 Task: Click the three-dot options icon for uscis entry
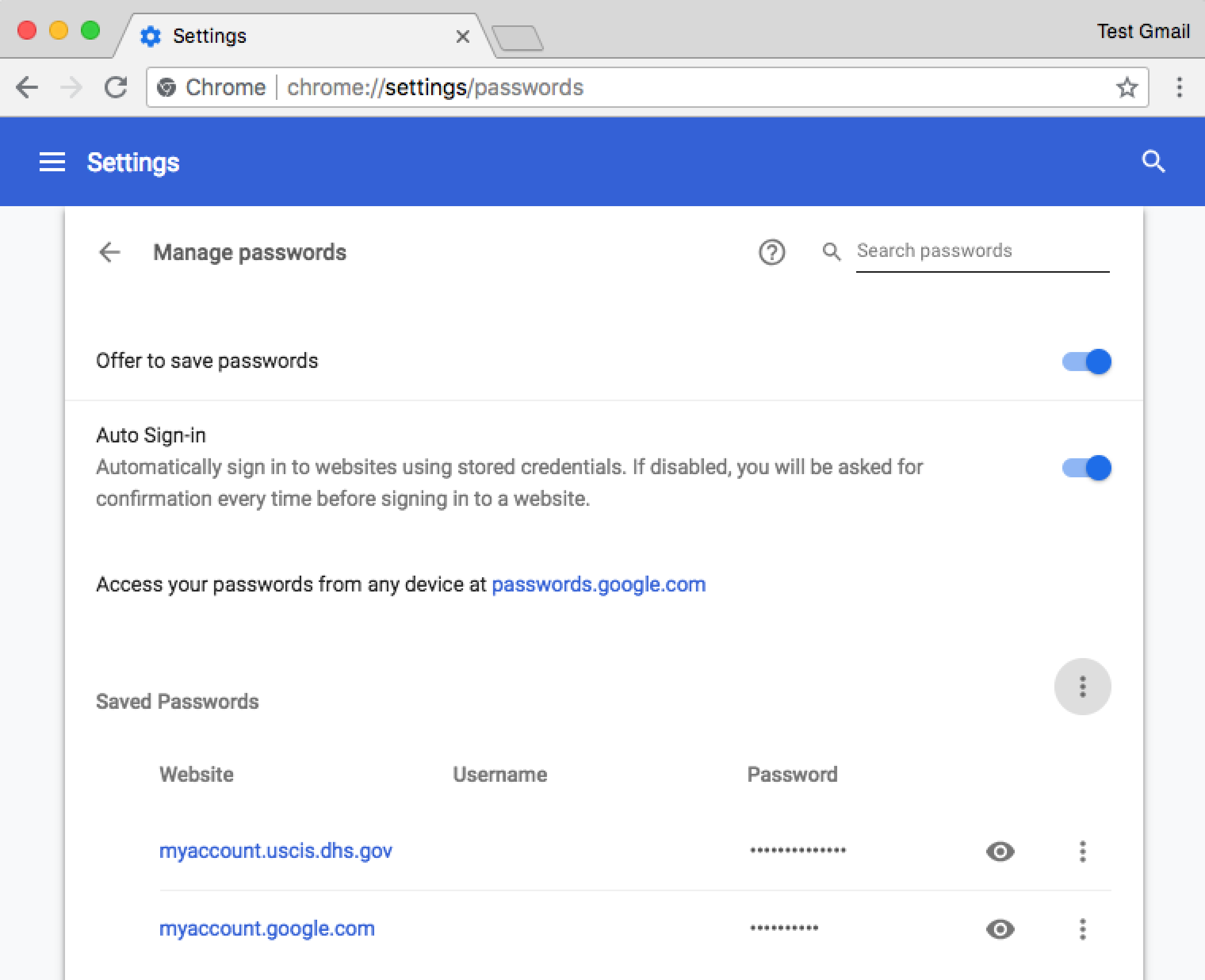click(x=1083, y=850)
